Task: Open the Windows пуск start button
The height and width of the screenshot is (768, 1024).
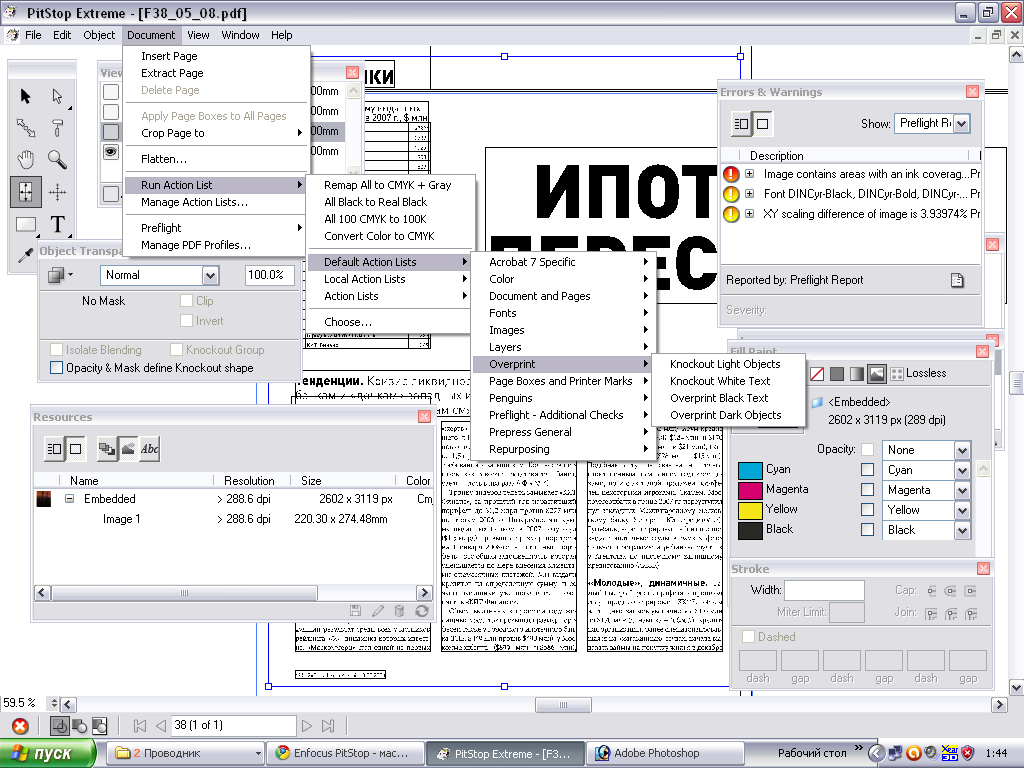Action: tap(47, 753)
